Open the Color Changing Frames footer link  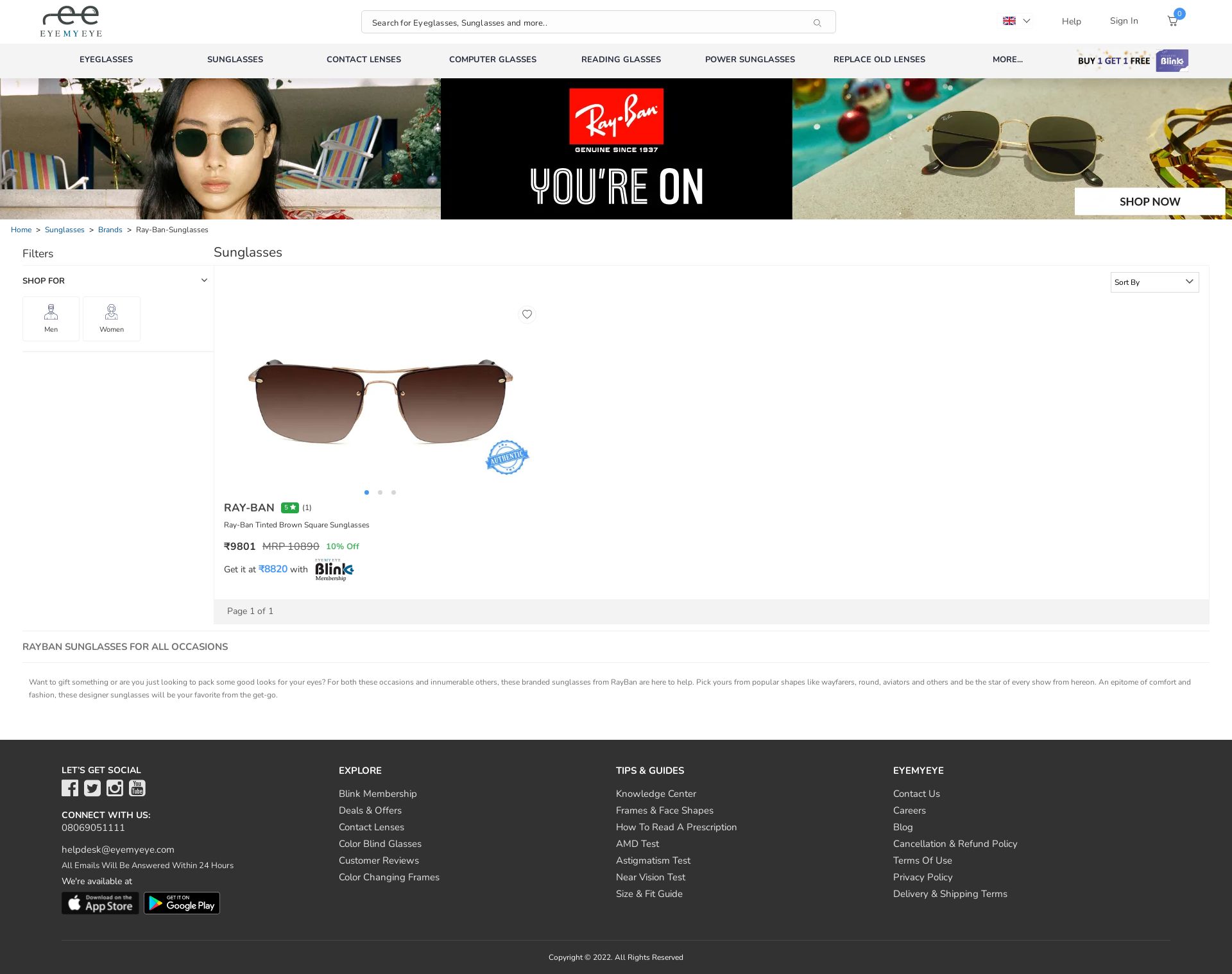pyautogui.click(x=389, y=877)
